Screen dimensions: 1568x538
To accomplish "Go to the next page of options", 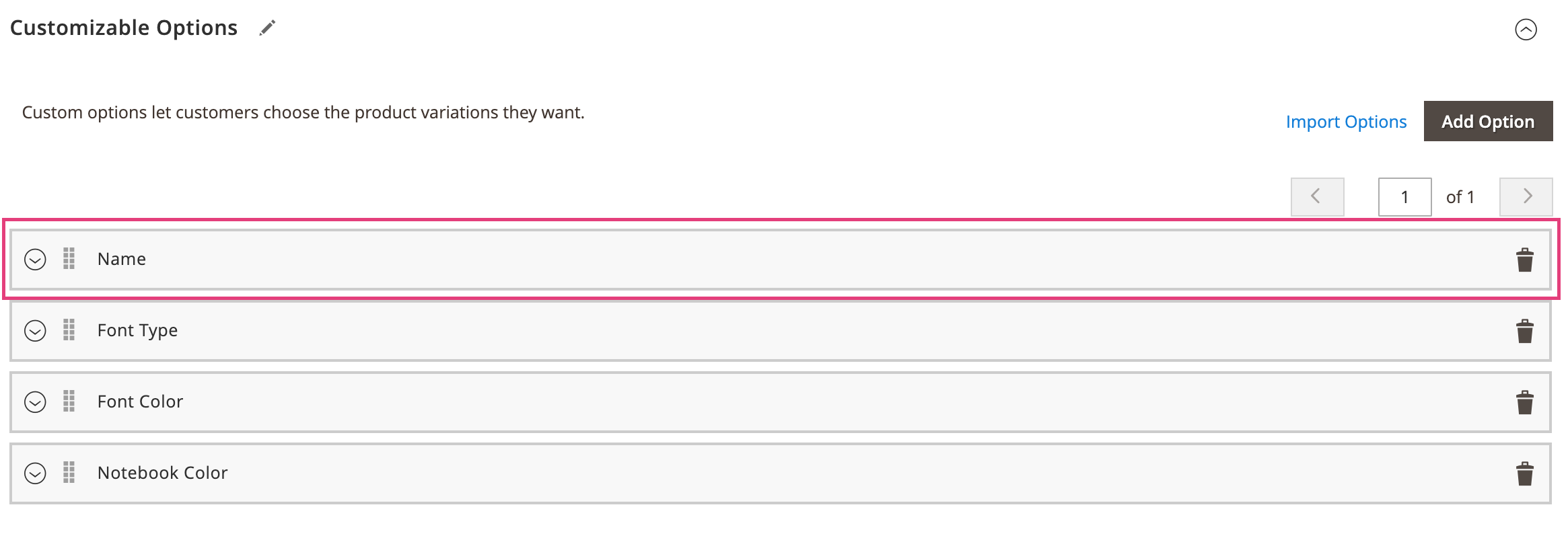I will [x=1526, y=196].
